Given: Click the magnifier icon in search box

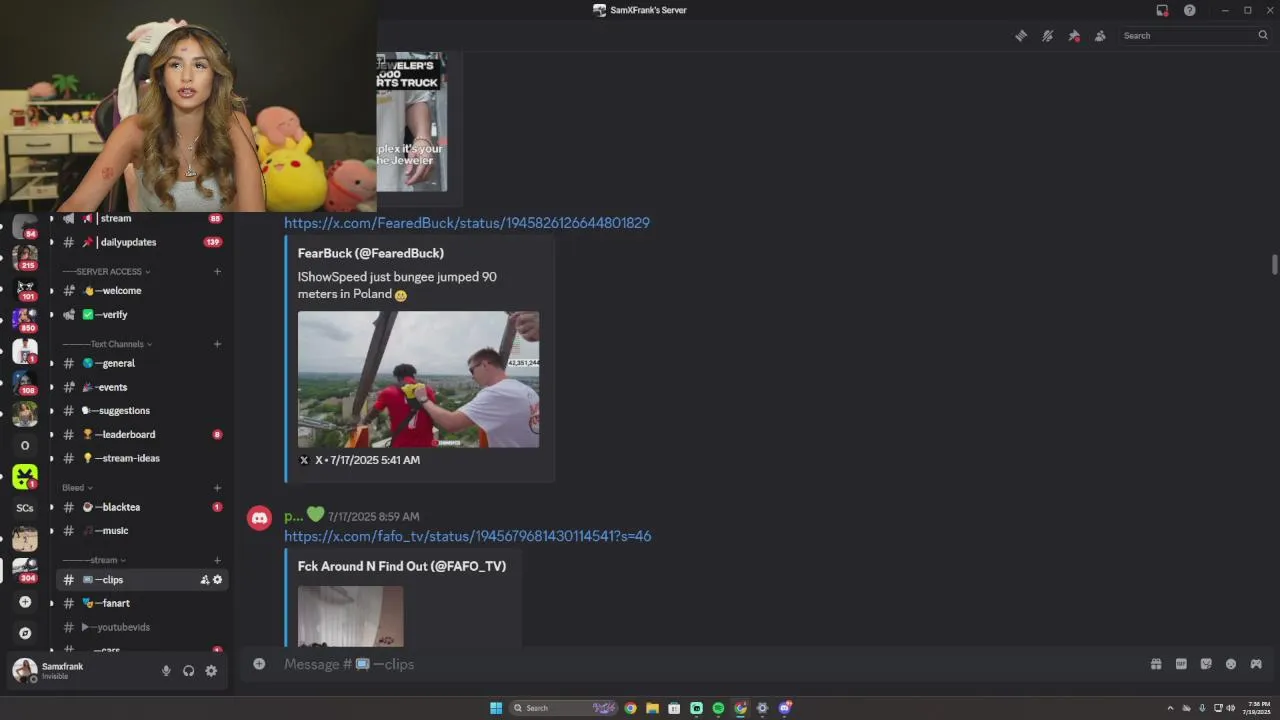Looking at the screenshot, I should tap(1262, 36).
